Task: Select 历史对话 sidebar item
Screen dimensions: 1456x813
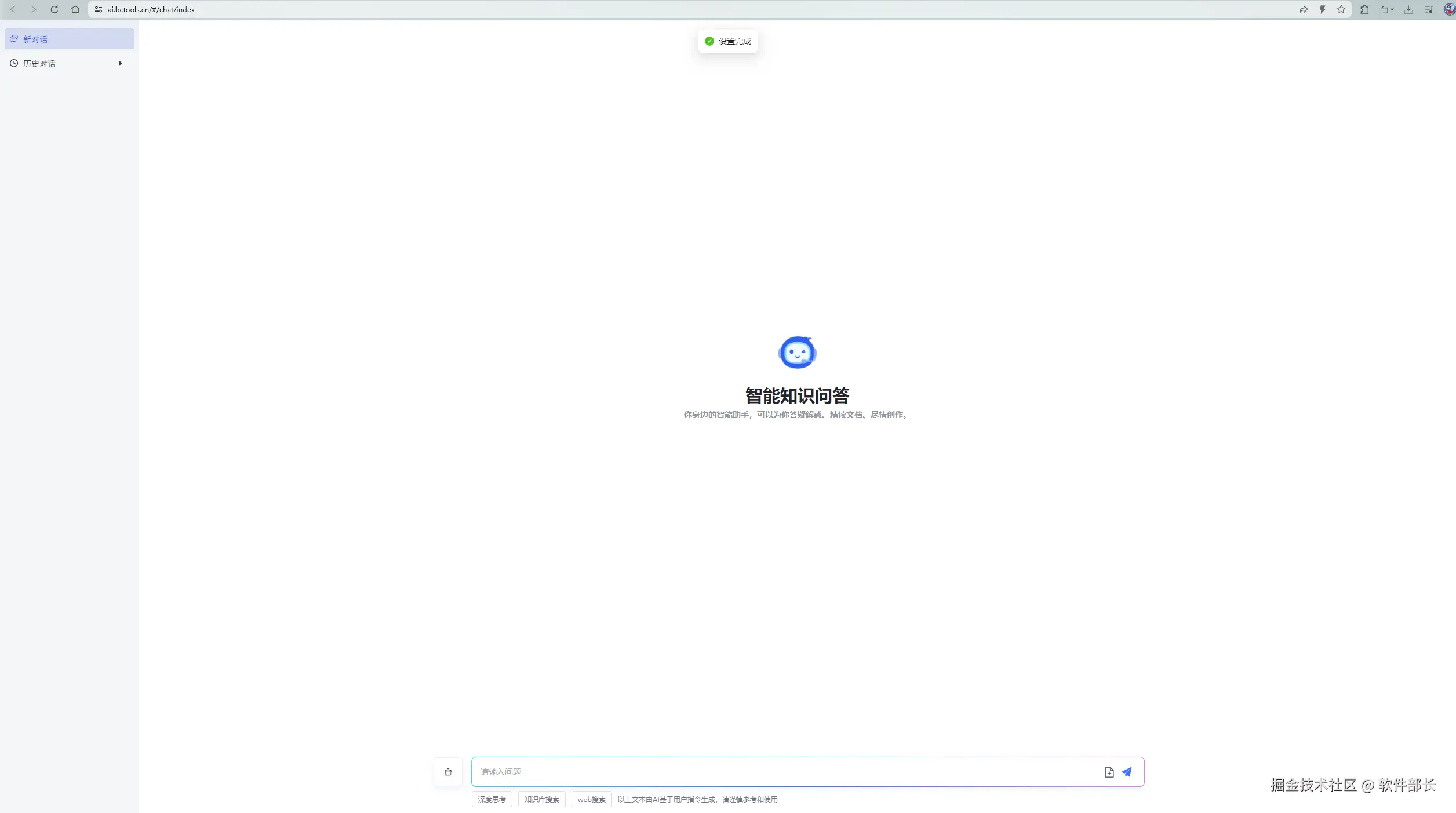Action: (39, 63)
